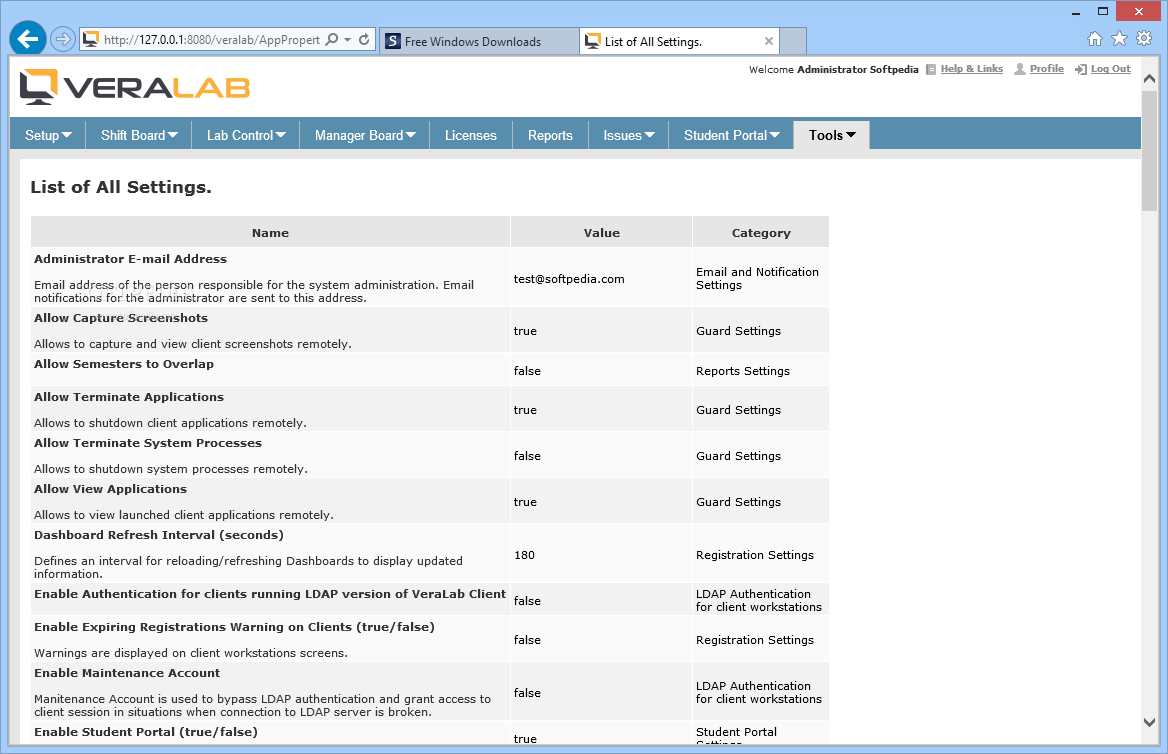Open the Reports menu item
1168x754 pixels.
pyautogui.click(x=550, y=135)
